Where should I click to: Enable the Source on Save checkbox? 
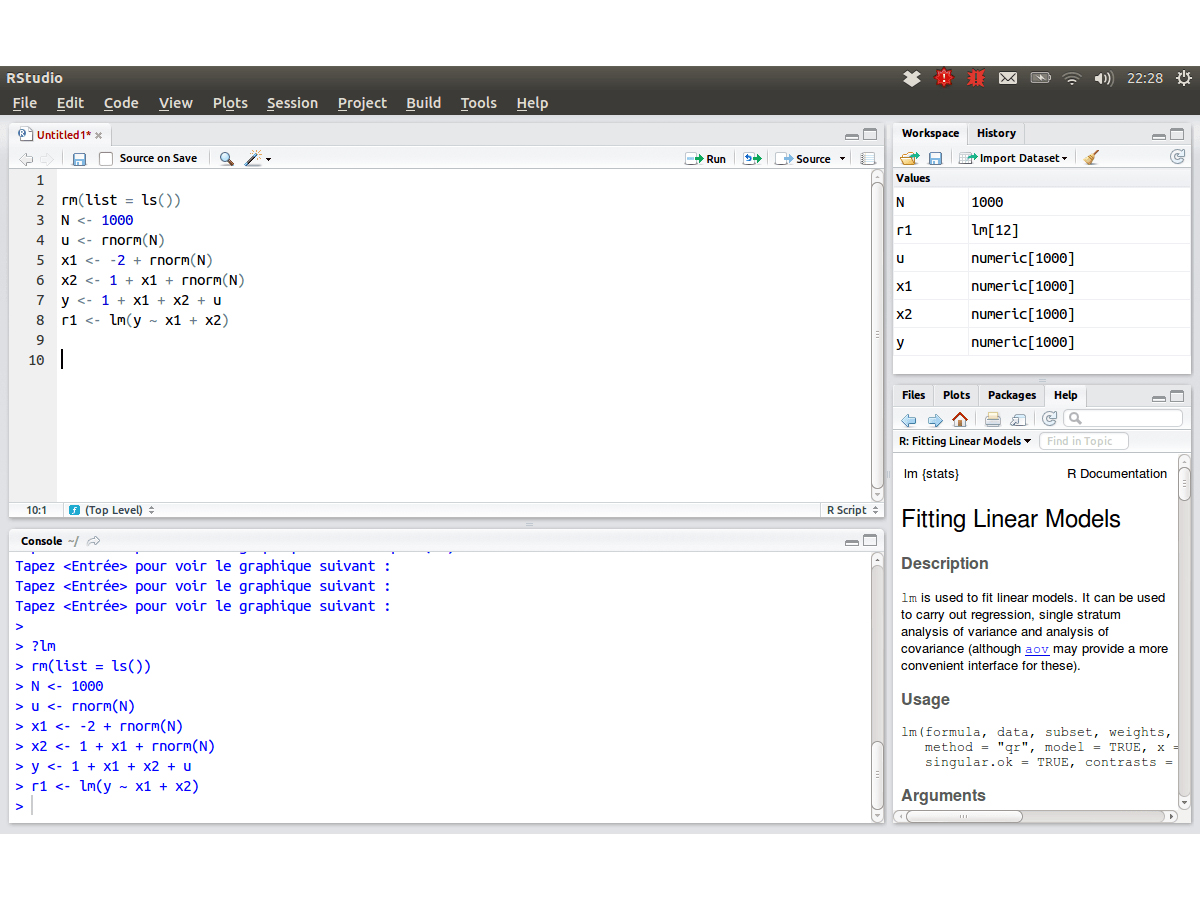[x=106, y=159]
